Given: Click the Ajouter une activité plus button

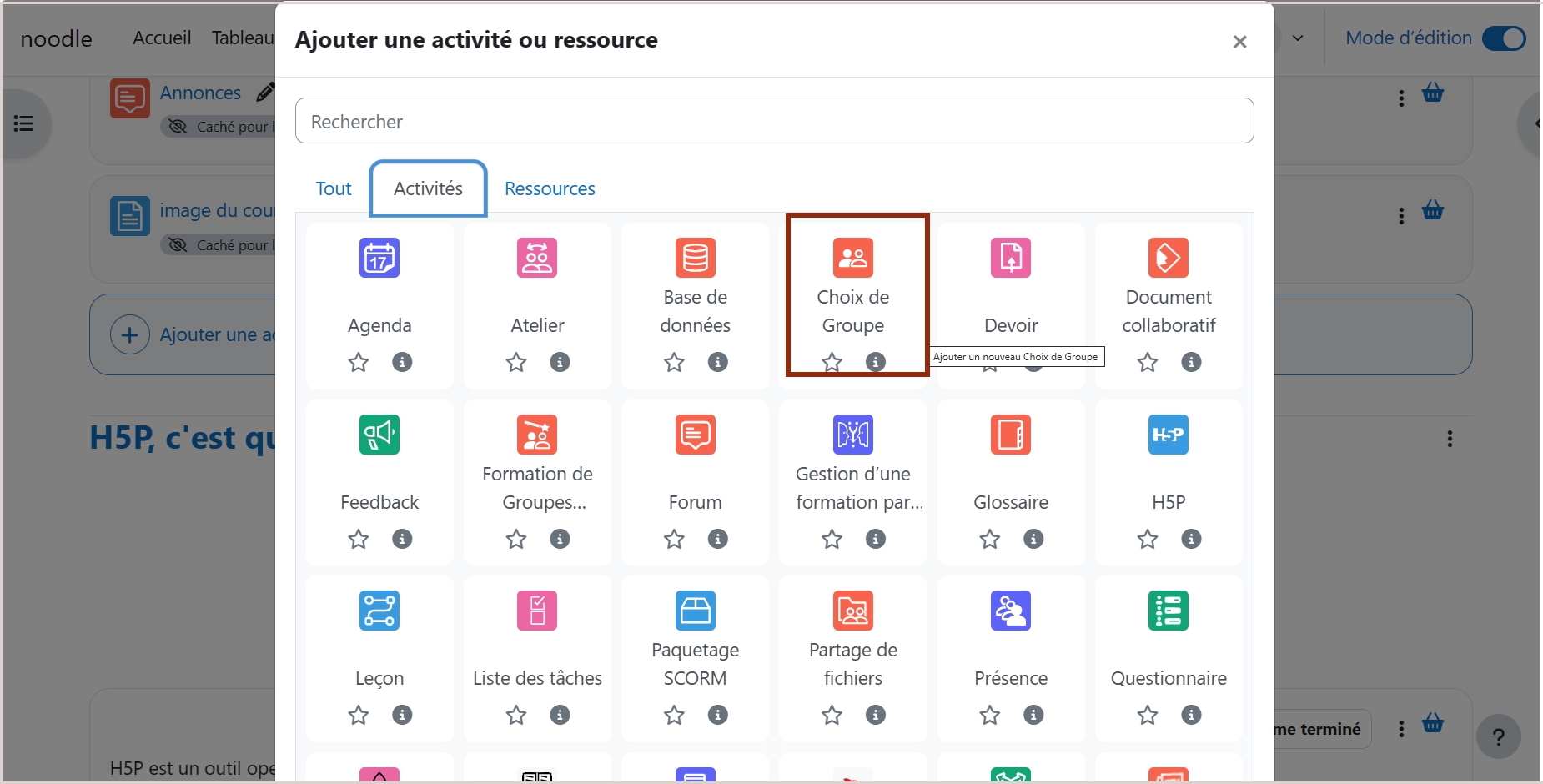Looking at the screenshot, I should click(x=130, y=334).
